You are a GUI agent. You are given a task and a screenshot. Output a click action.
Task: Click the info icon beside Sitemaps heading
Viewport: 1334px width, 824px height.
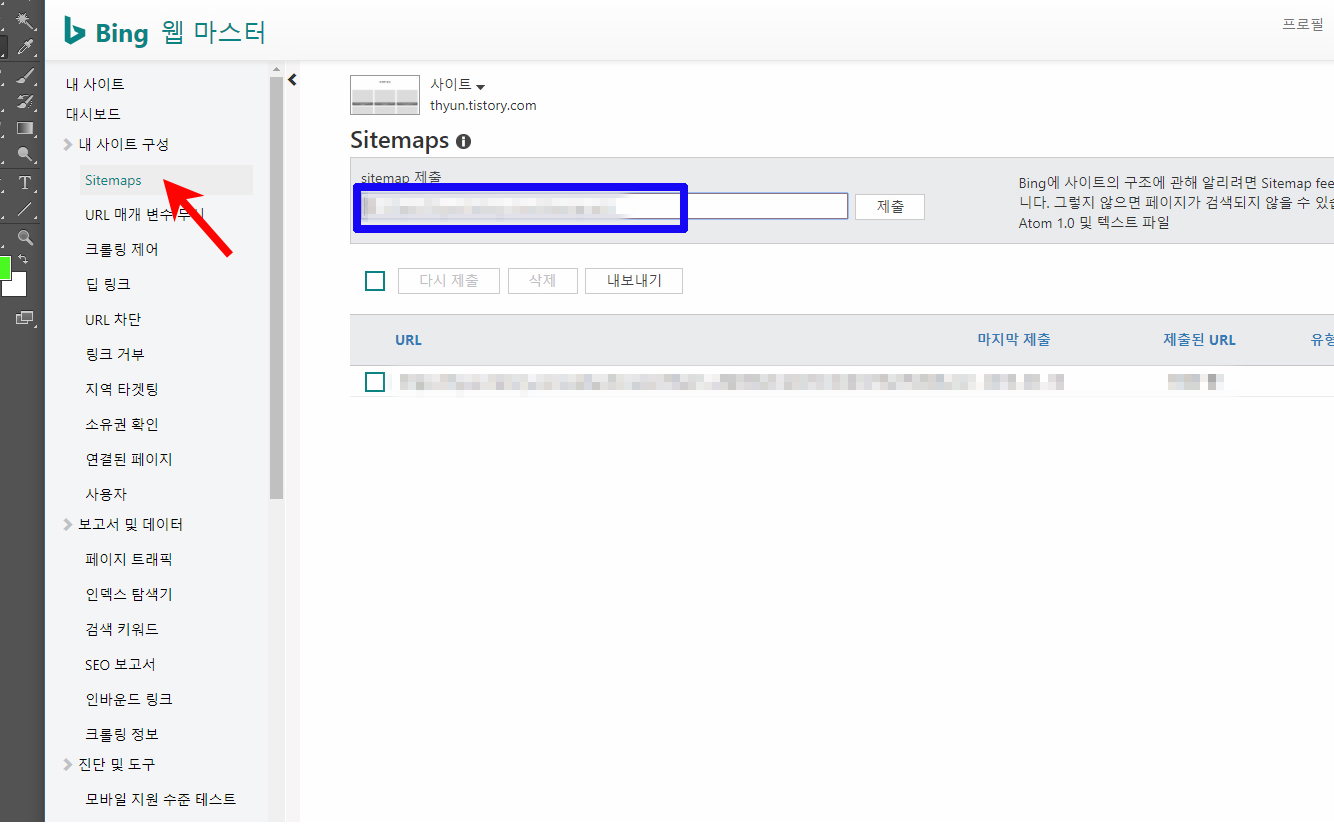[x=463, y=142]
